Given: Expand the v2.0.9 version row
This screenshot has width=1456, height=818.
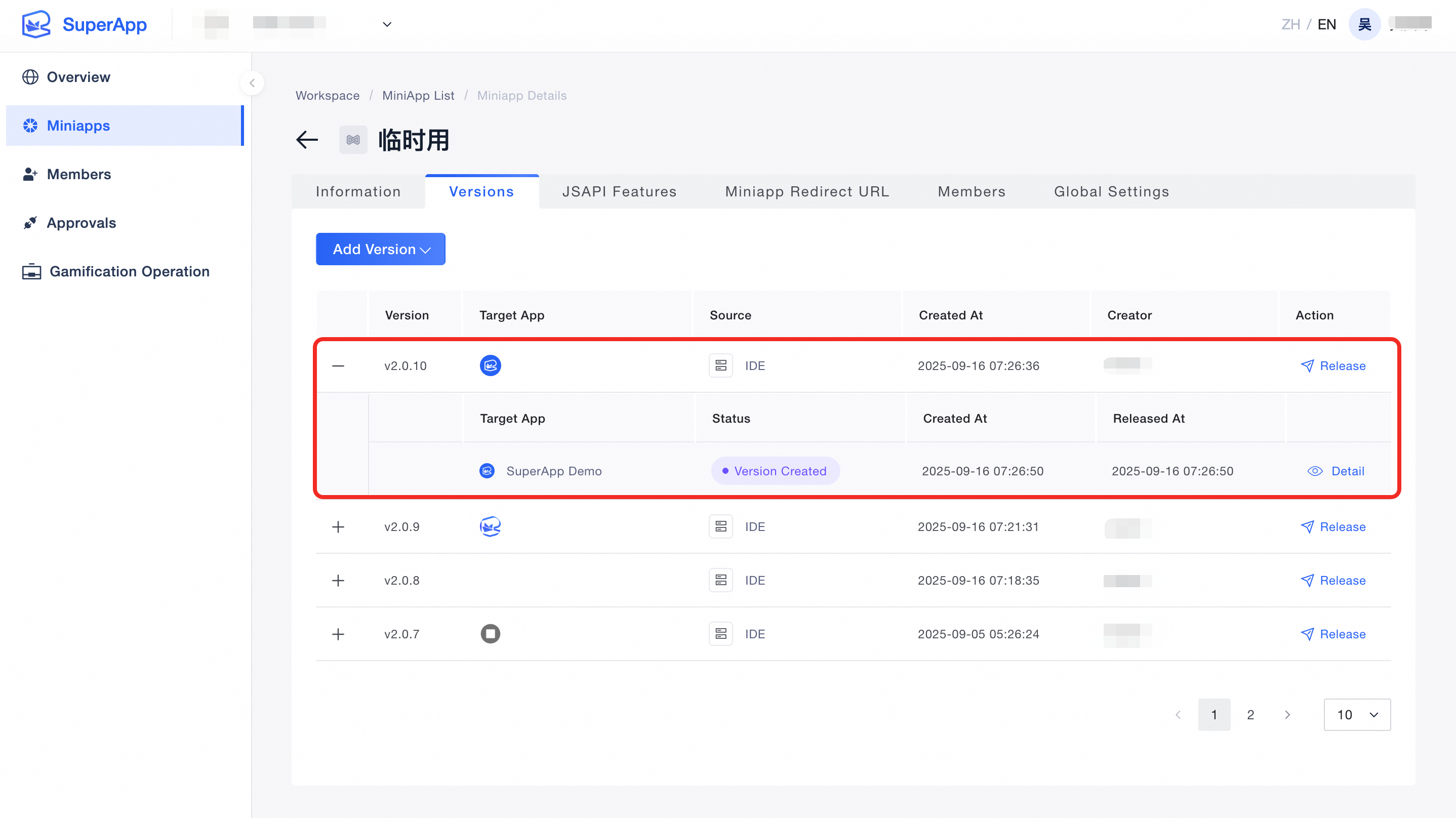Looking at the screenshot, I should point(338,526).
